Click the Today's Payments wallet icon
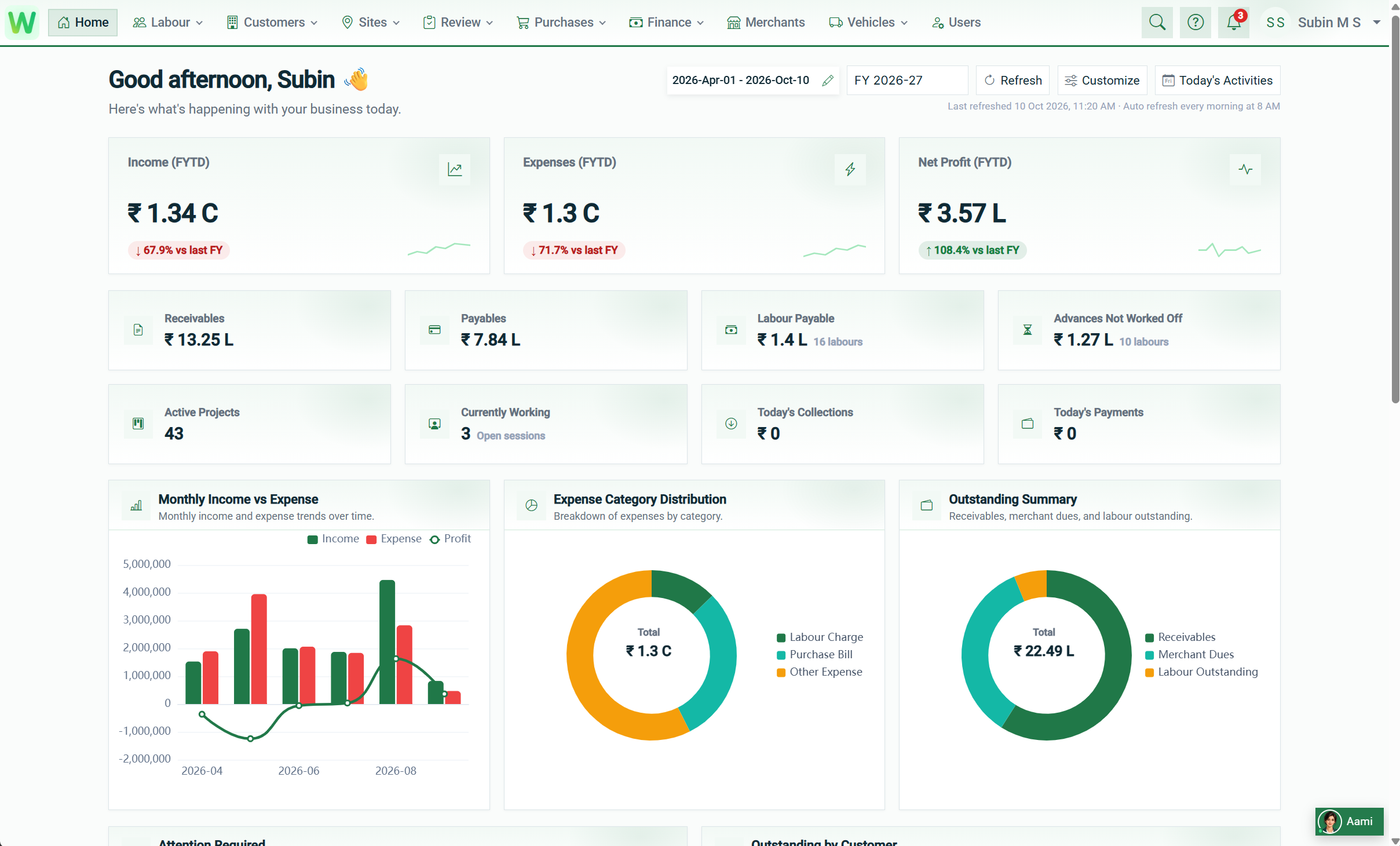 pos(1028,424)
